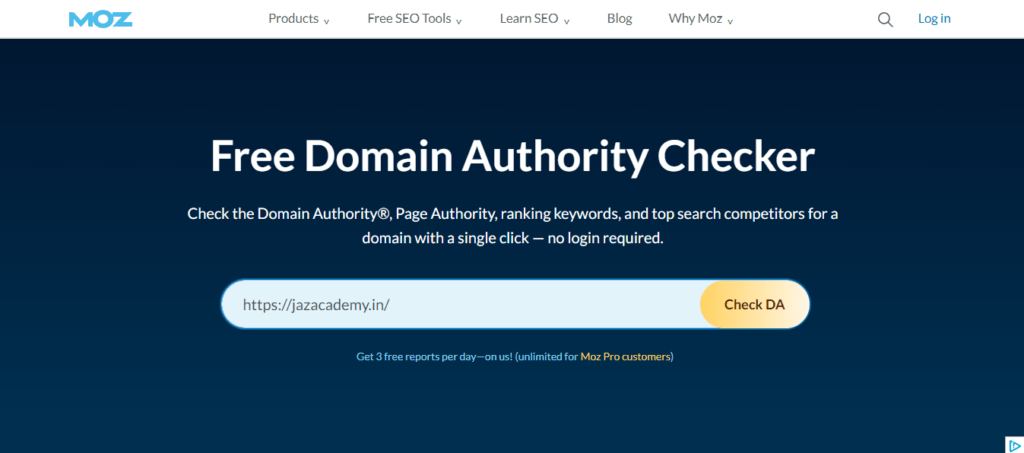This screenshot has width=1024, height=453.
Task: Select the Why Moz menu label
Action: point(695,19)
